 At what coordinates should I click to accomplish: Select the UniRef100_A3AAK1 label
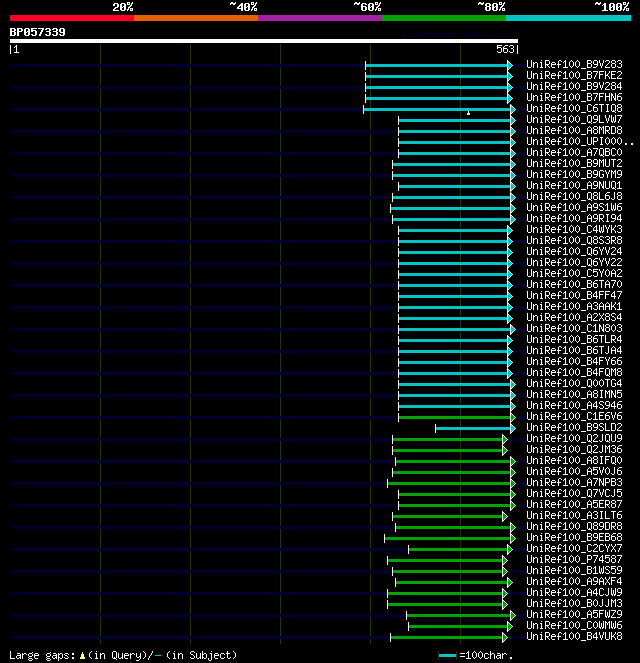tap(574, 306)
